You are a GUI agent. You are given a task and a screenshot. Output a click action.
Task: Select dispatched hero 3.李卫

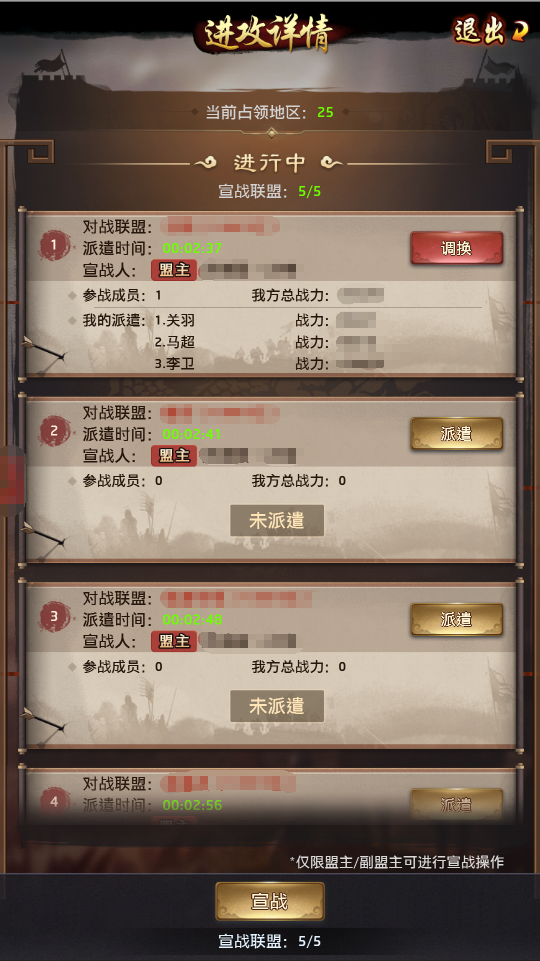(175, 364)
